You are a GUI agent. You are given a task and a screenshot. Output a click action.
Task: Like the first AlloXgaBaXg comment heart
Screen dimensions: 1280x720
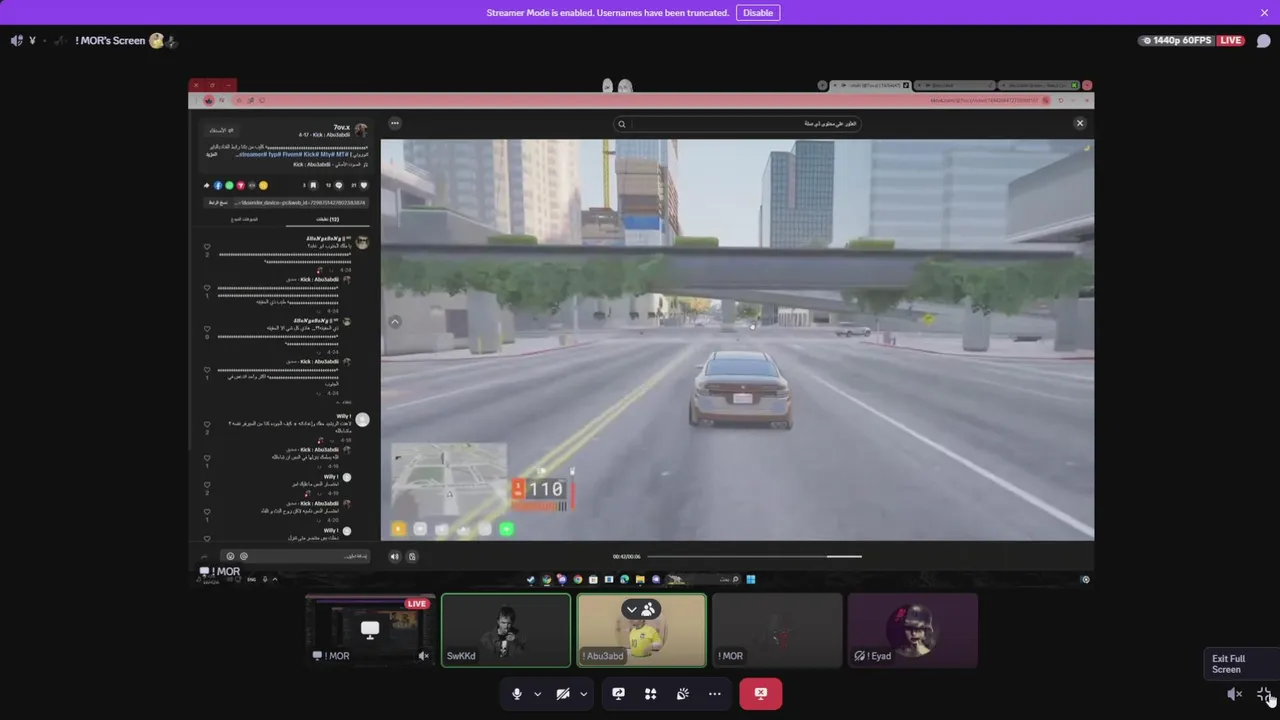coord(207,247)
